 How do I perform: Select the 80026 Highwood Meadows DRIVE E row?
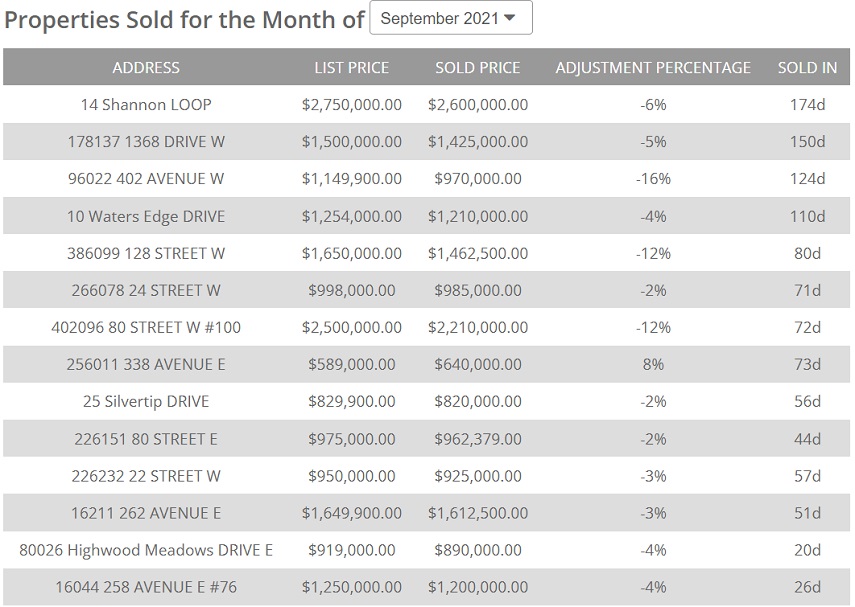pyautogui.click(x=146, y=550)
